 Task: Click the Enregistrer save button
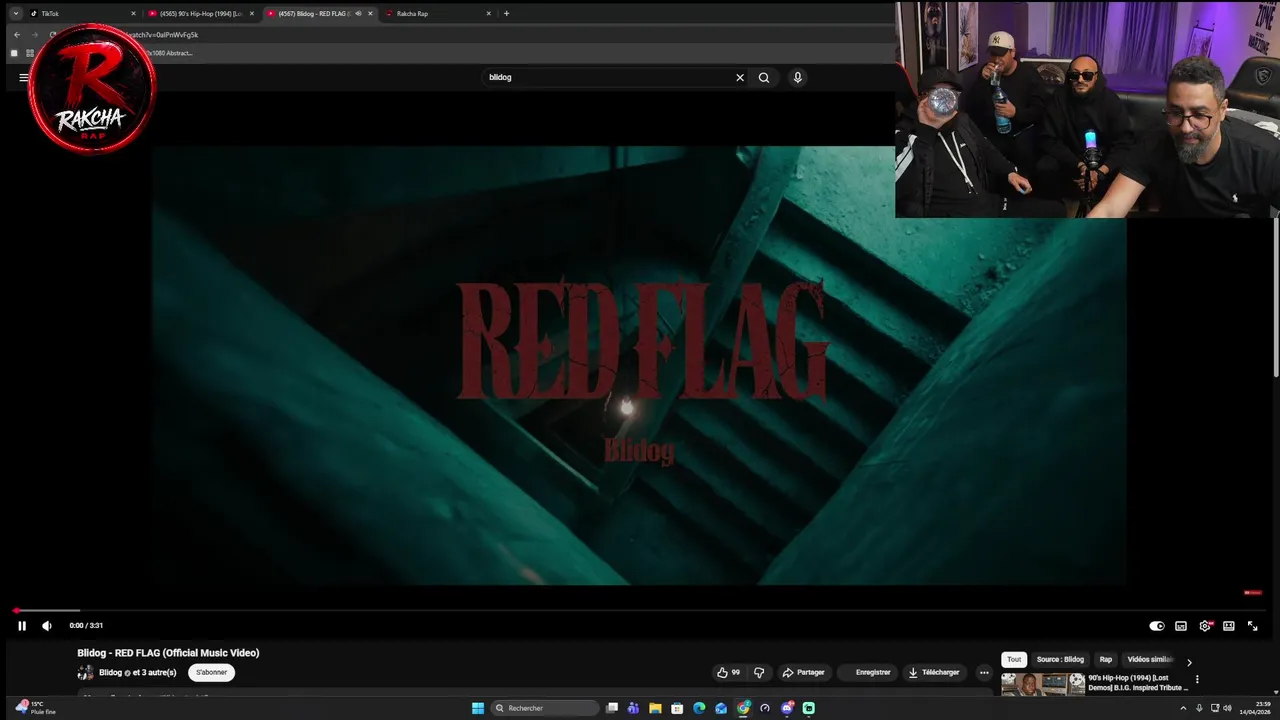pos(867,672)
